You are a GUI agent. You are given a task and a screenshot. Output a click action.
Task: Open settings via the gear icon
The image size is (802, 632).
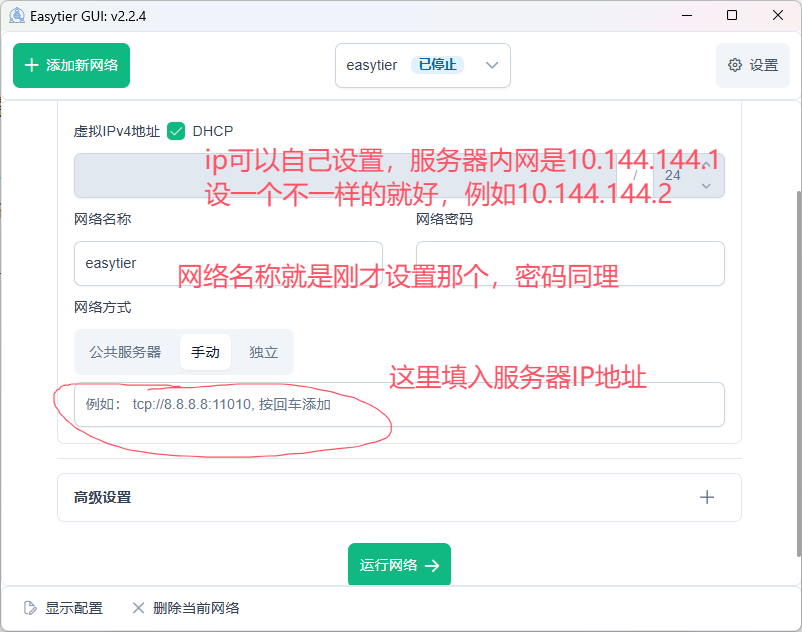click(x=734, y=65)
